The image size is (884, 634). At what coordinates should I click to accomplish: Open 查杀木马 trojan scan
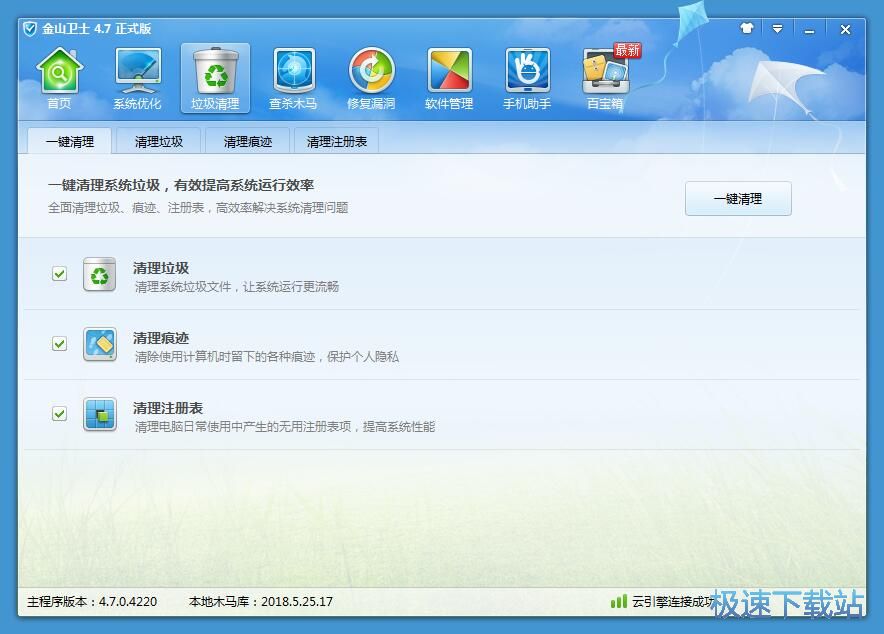click(x=293, y=78)
